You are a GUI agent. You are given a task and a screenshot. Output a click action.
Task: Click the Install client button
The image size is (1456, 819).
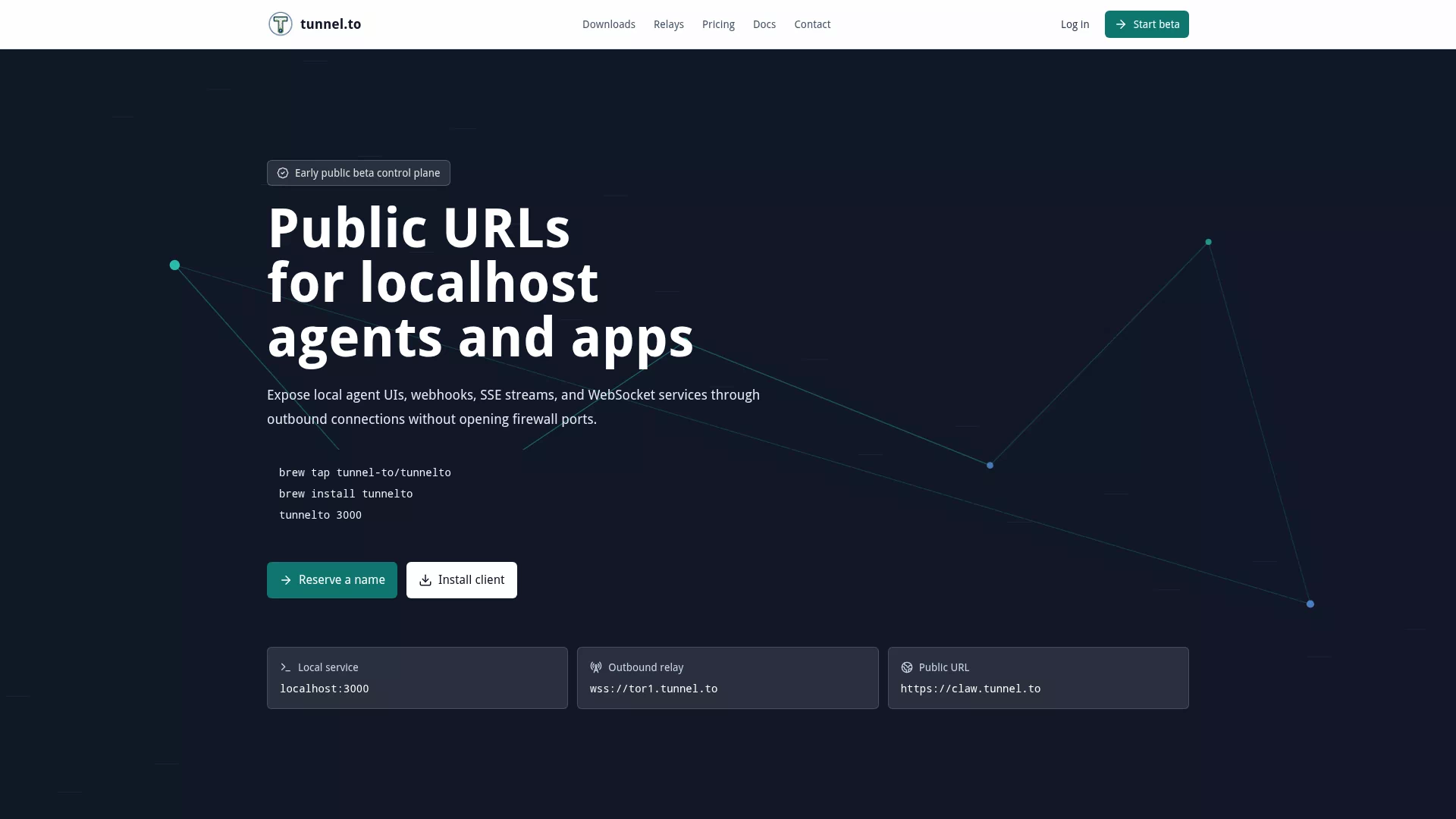462,580
